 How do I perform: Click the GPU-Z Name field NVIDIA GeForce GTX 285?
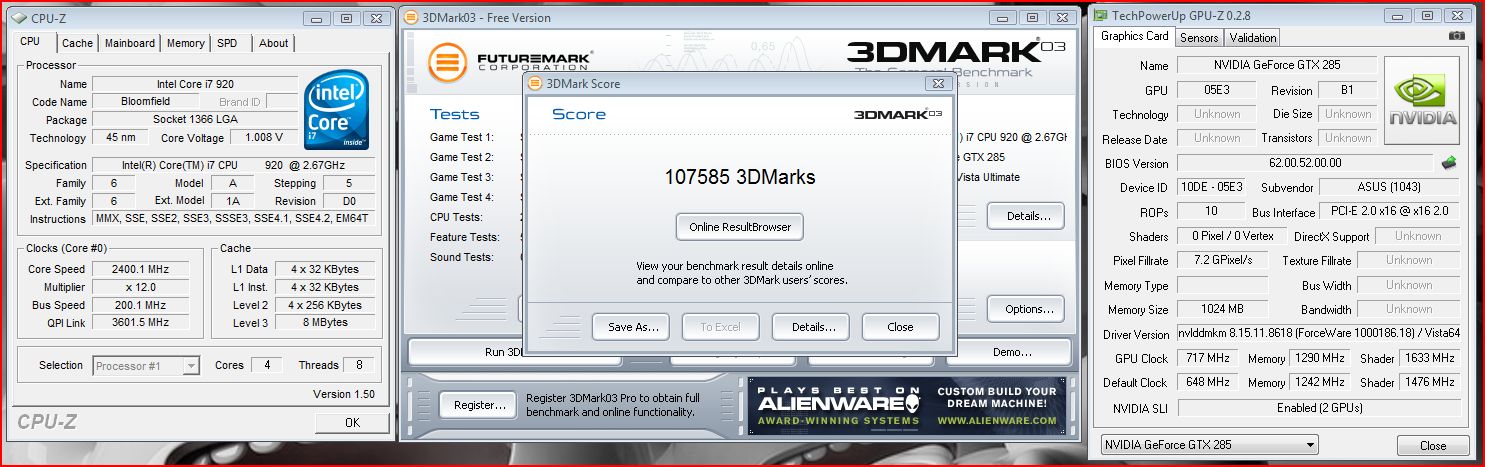[1277, 66]
